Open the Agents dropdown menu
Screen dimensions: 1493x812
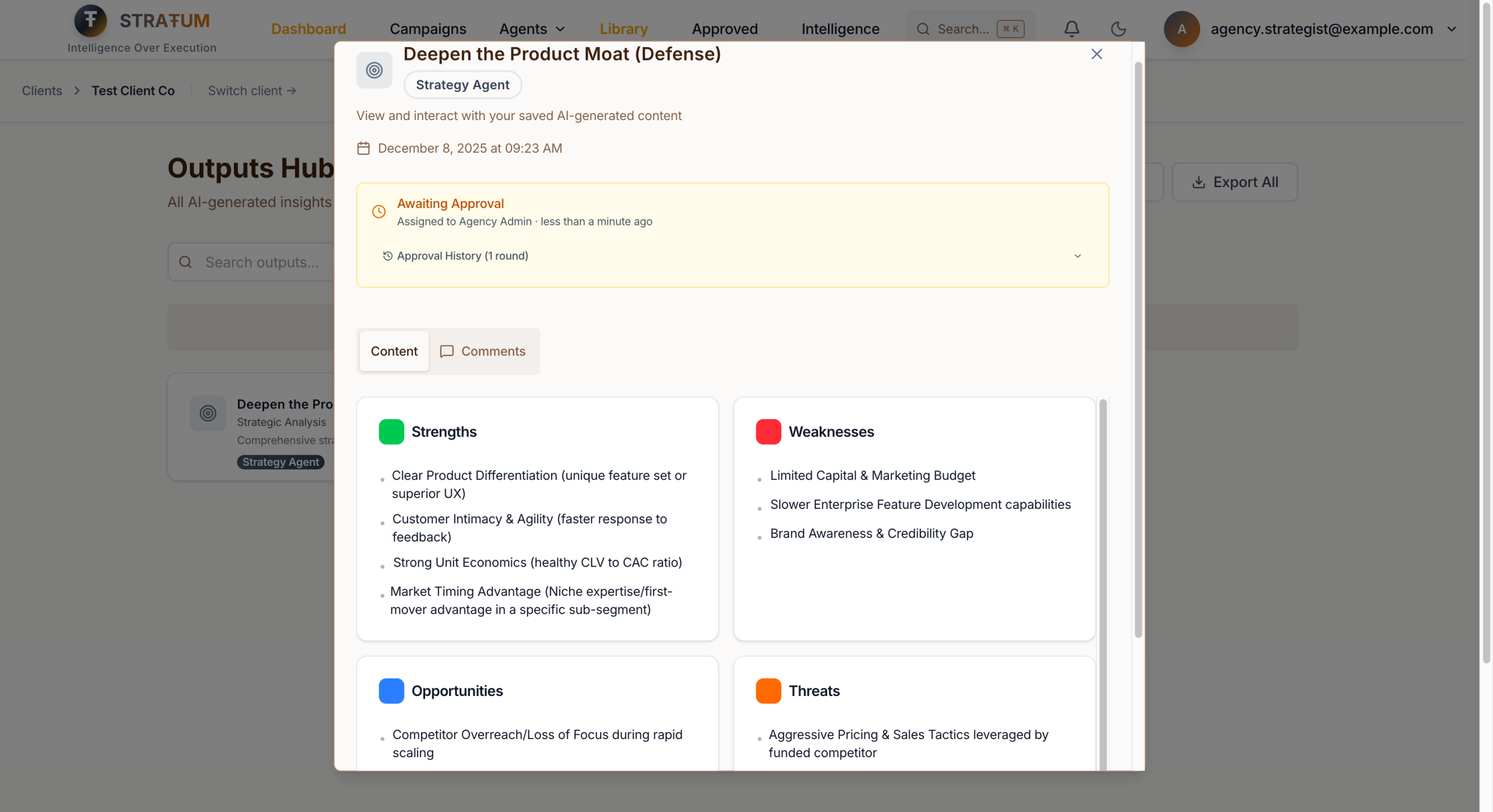click(x=531, y=29)
